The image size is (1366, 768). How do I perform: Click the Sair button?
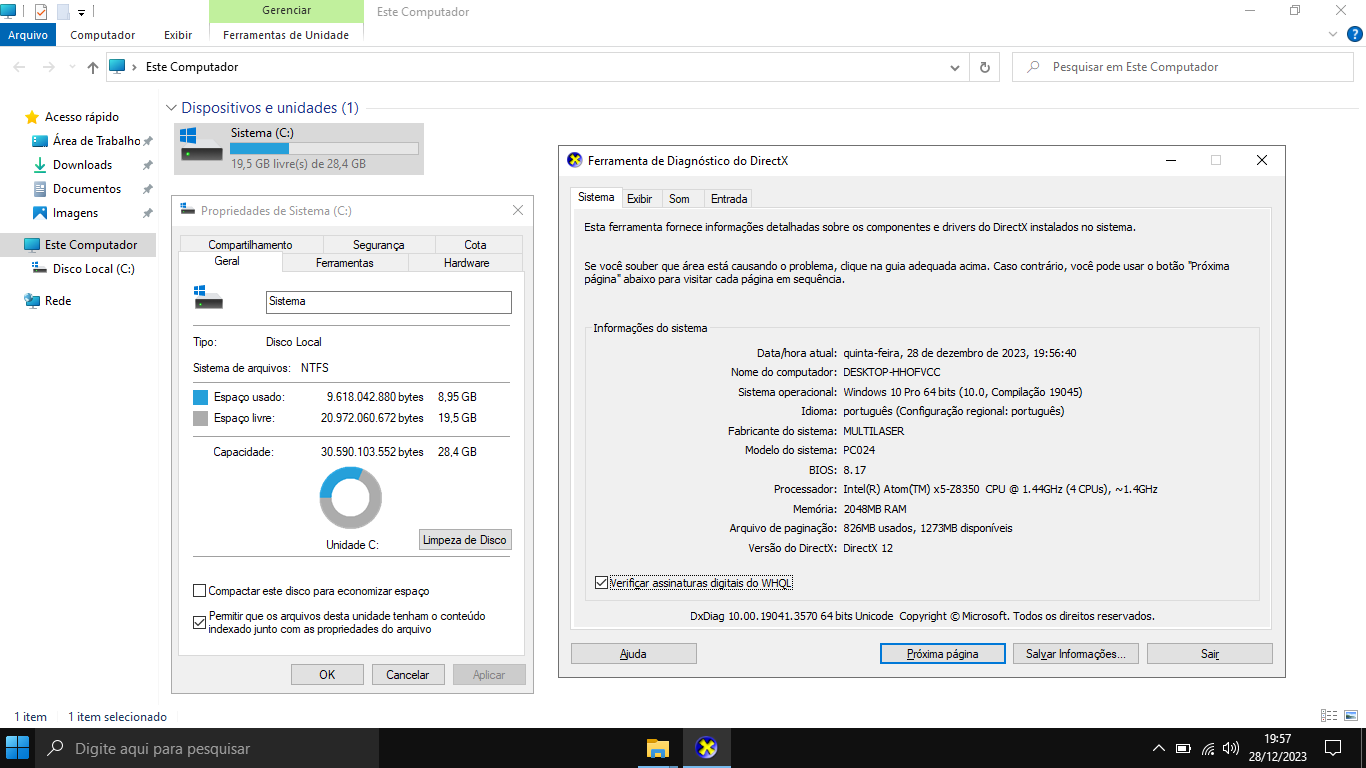pyautogui.click(x=1210, y=654)
